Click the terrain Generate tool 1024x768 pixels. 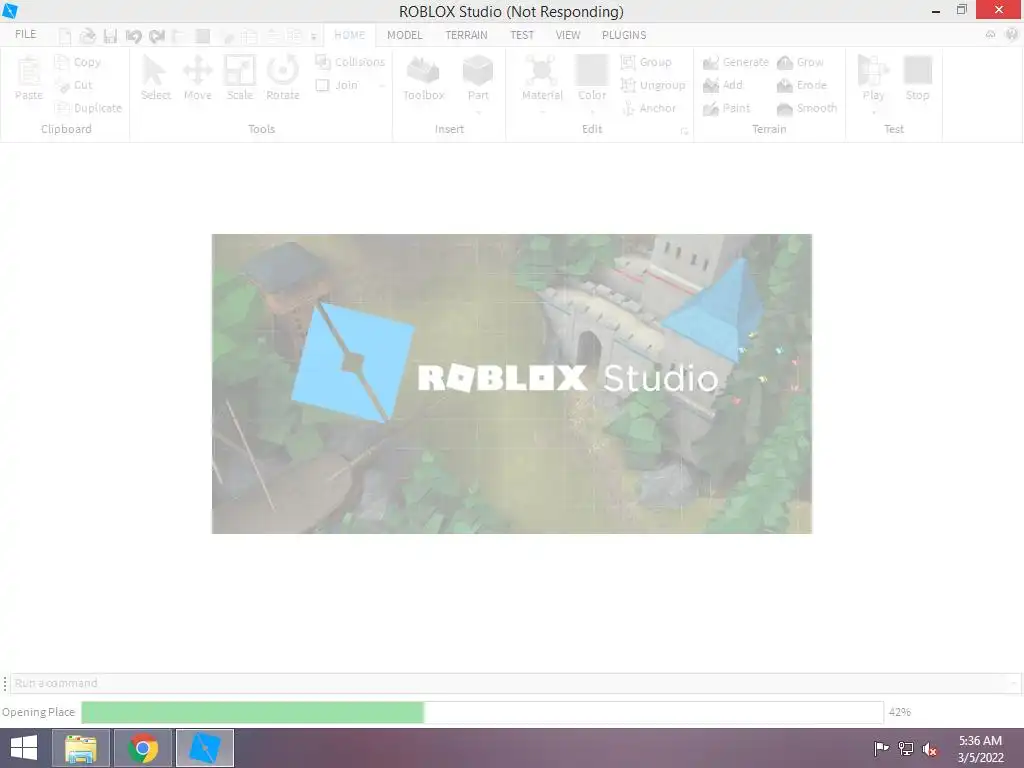pyautogui.click(x=736, y=62)
